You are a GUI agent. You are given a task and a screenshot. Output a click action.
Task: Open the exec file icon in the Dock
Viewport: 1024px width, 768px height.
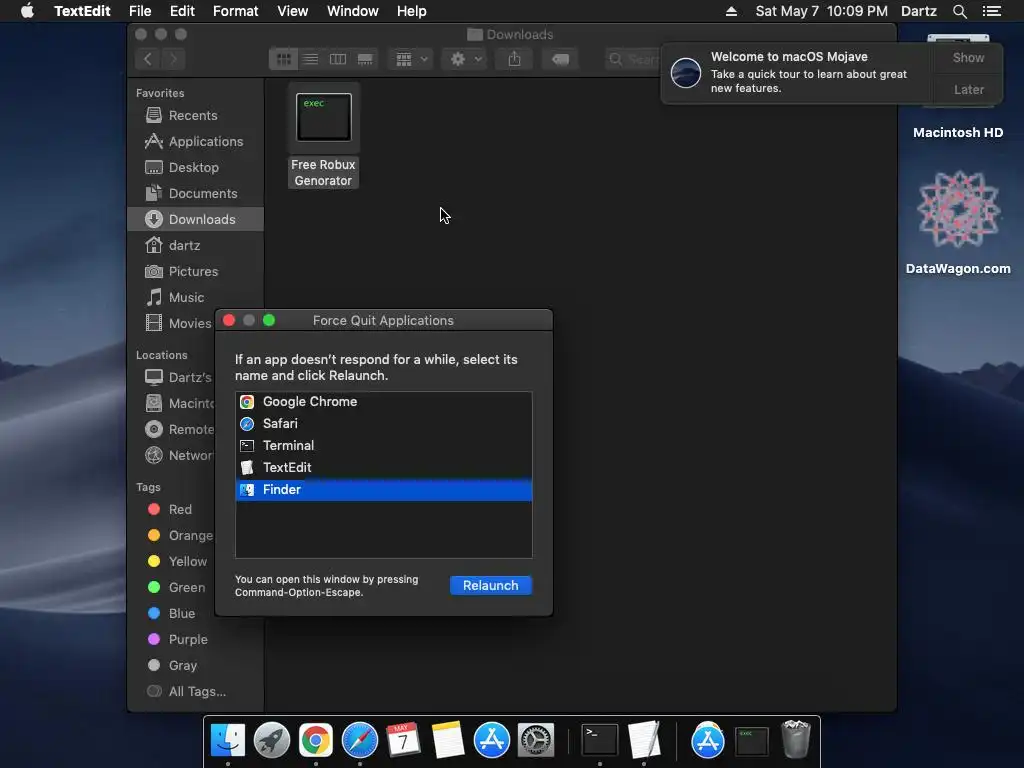tap(752, 741)
